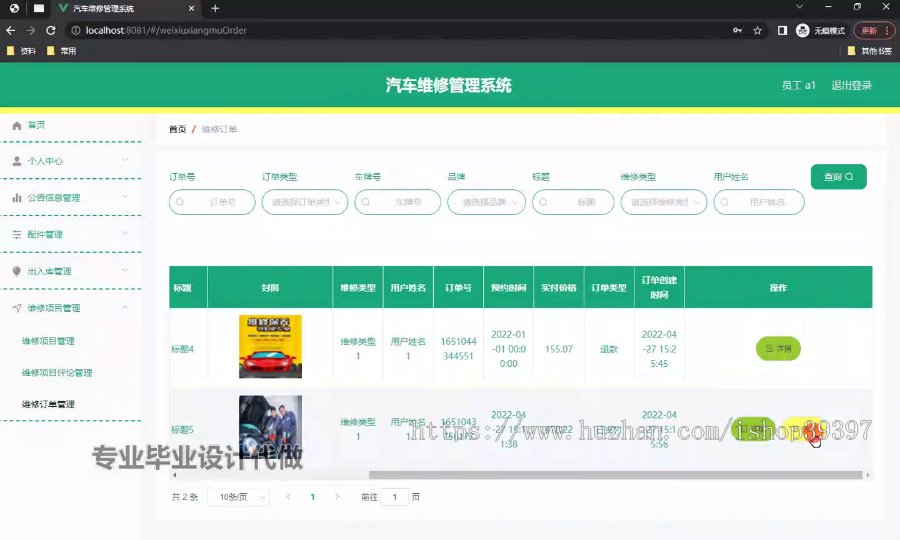This screenshot has height=540, width=900.
Task: Open the 标题5 mechanics cover thumbnail
Action: pos(270,426)
